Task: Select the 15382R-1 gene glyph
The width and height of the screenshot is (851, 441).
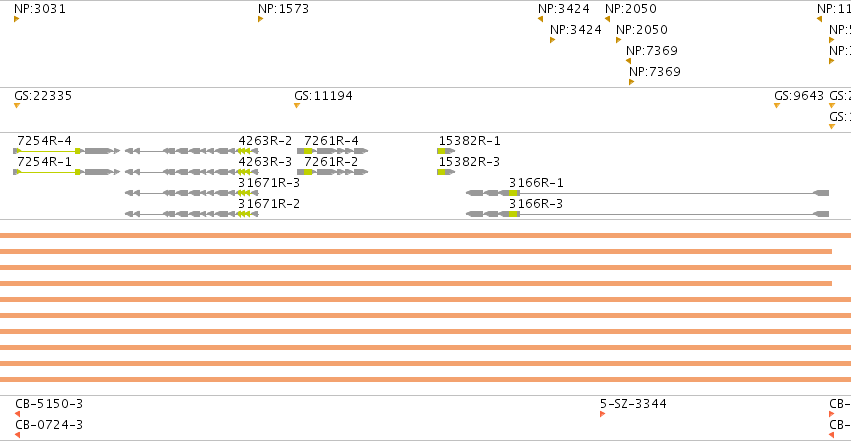Action: [x=446, y=151]
